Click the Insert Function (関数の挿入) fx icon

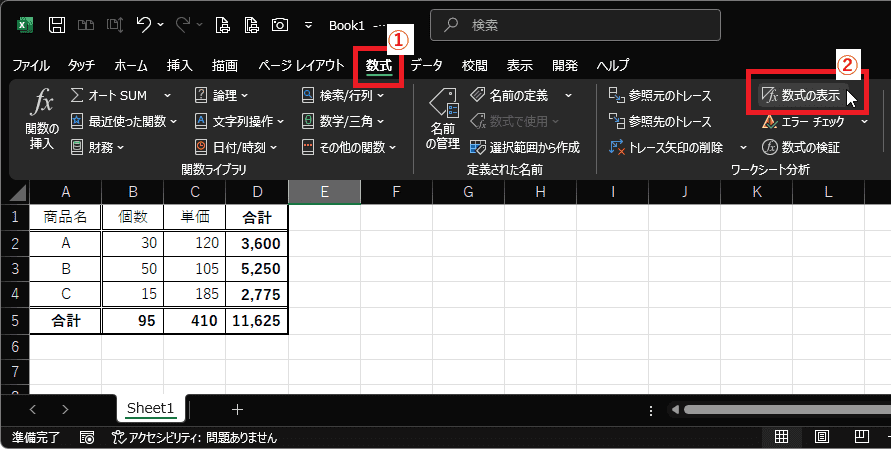tap(42, 102)
